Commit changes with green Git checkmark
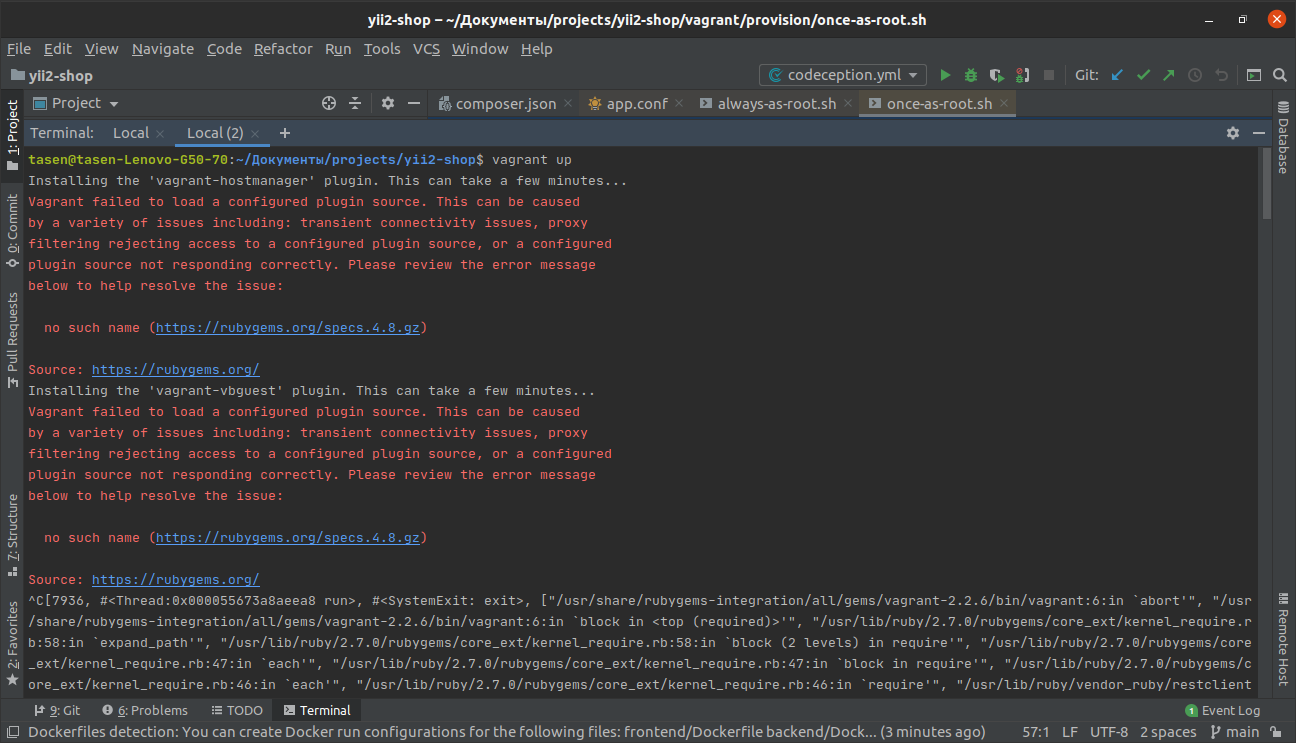The height and width of the screenshot is (743, 1296). coord(1143,75)
